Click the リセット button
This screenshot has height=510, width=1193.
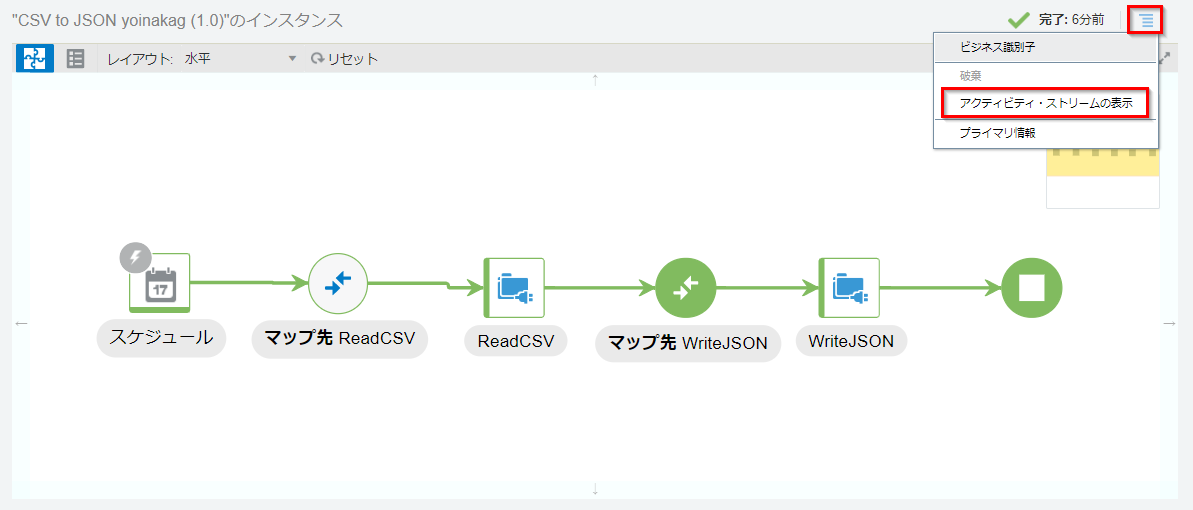tap(345, 59)
